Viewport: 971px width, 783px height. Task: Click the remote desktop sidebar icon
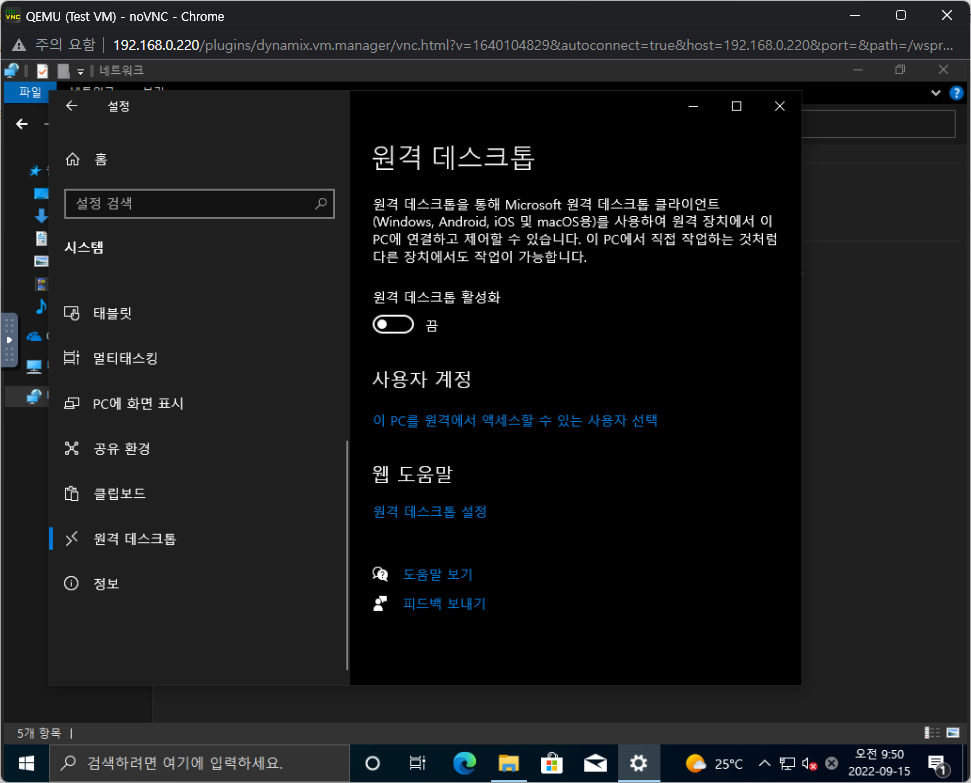tap(72, 538)
